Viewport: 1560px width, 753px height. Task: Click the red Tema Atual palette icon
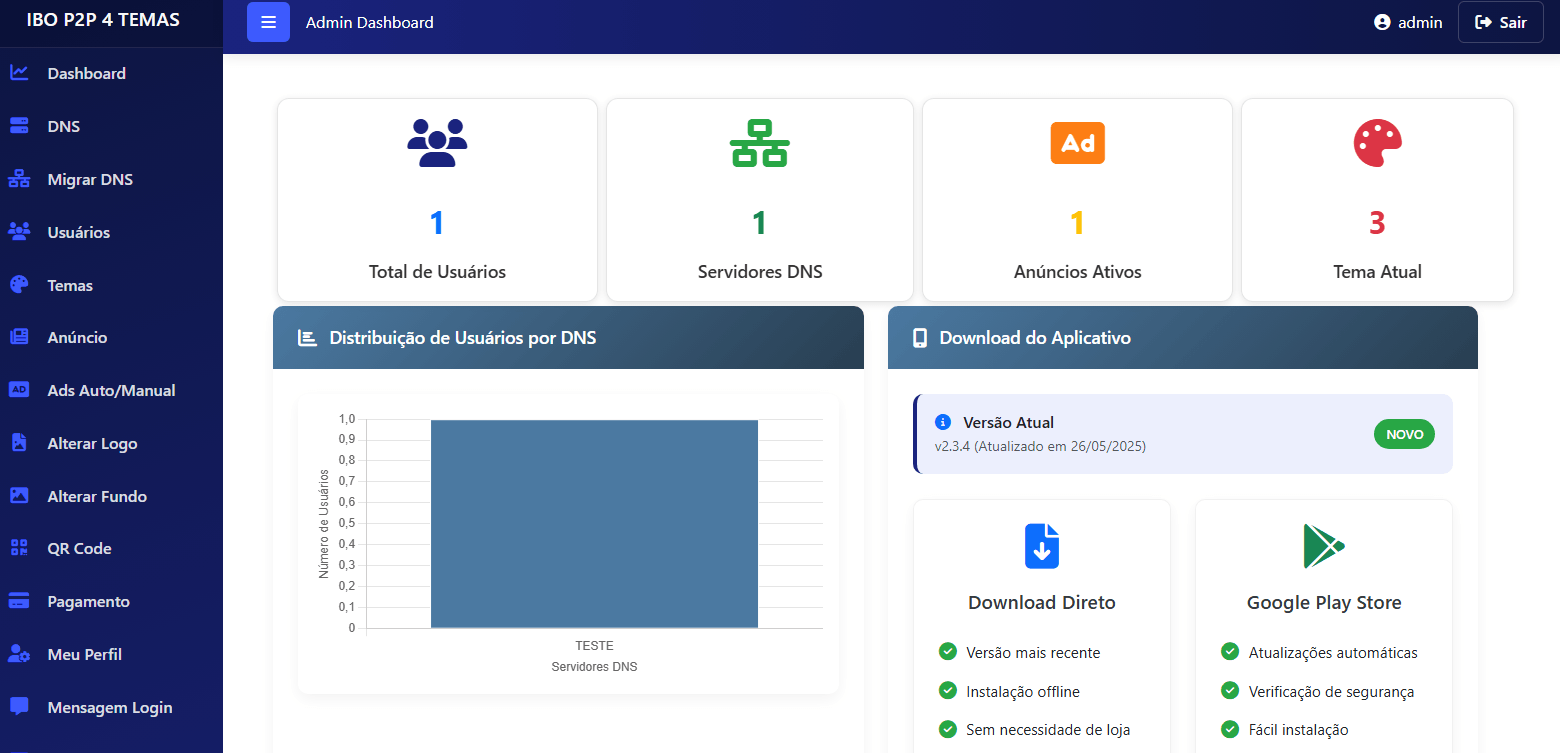click(x=1377, y=143)
